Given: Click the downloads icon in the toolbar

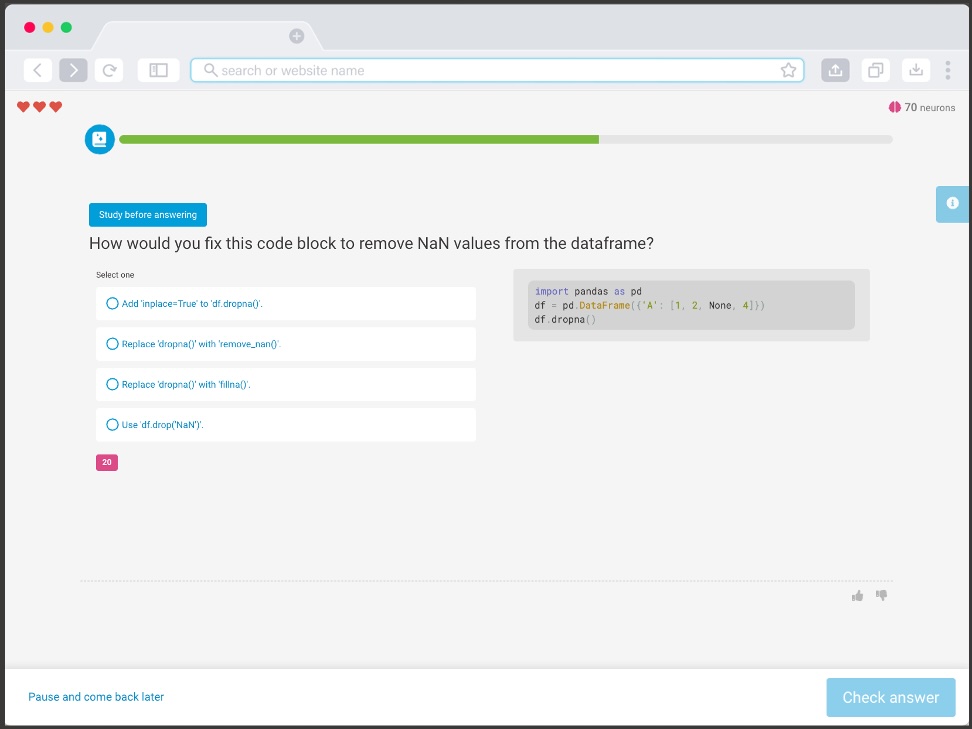Looking at the screenshot, I should click(915, 70).
